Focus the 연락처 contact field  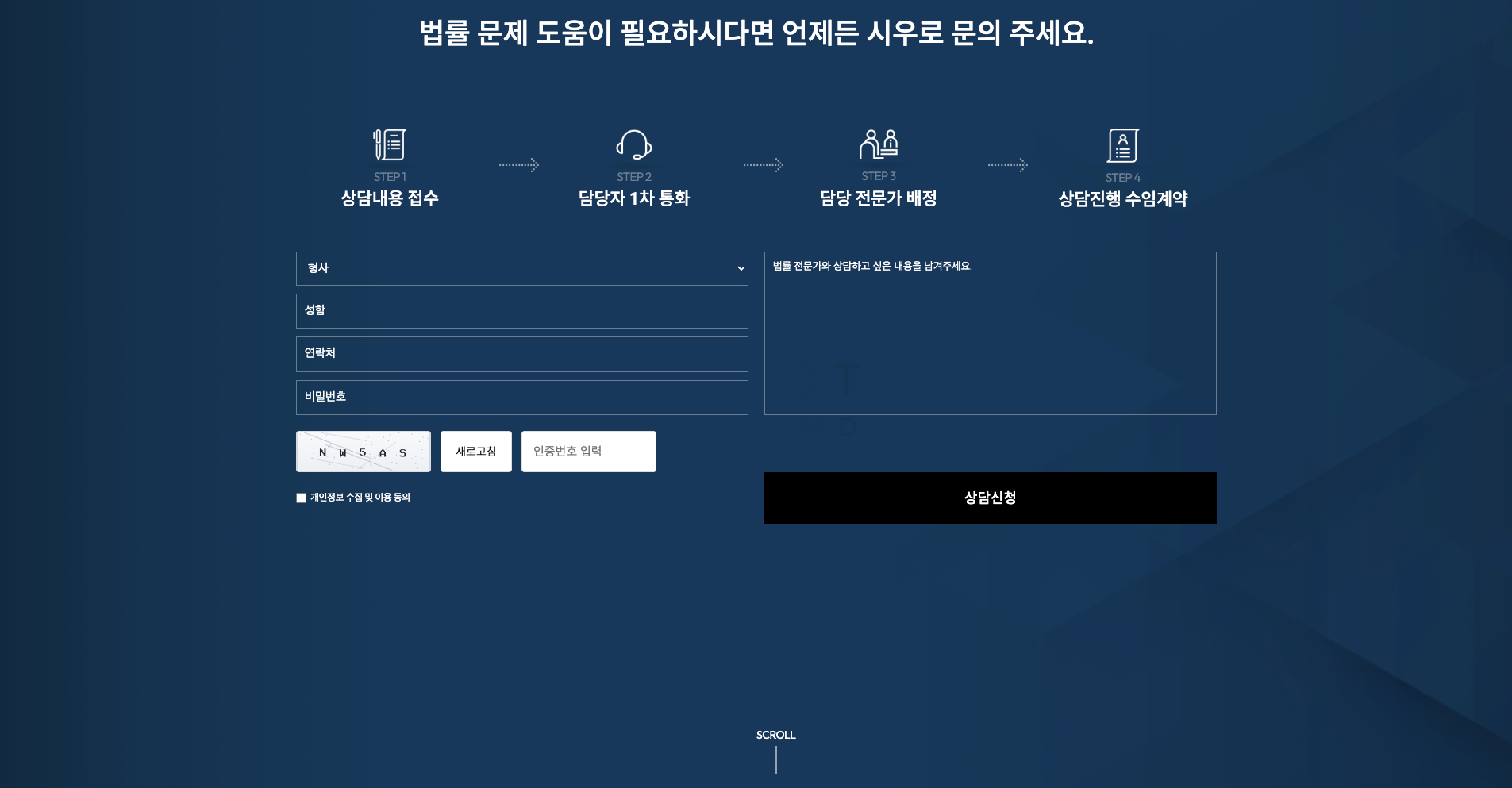pos(522,354)
